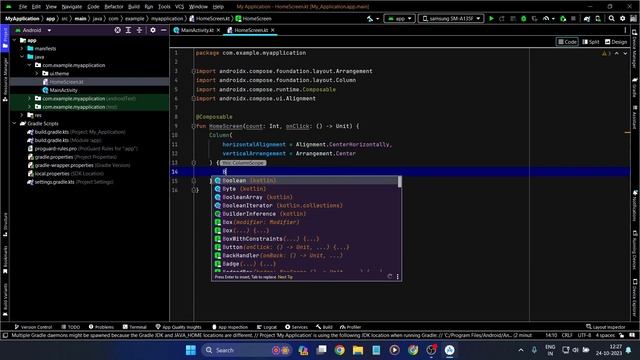Hide the Project panel with minus icon

[x=164, y=30]
